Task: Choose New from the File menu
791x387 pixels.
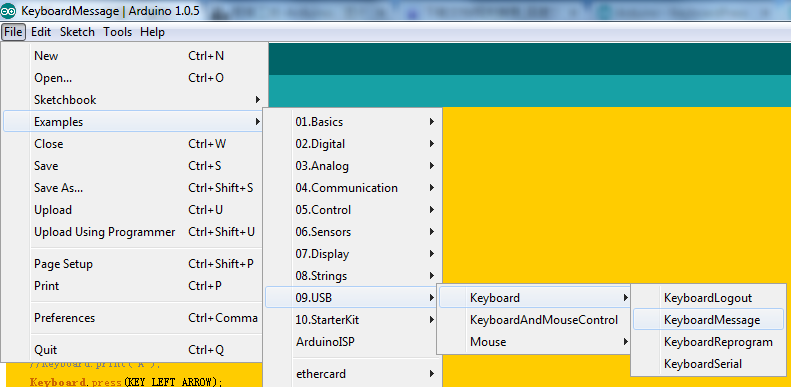Action: click(x=133, y=56)
